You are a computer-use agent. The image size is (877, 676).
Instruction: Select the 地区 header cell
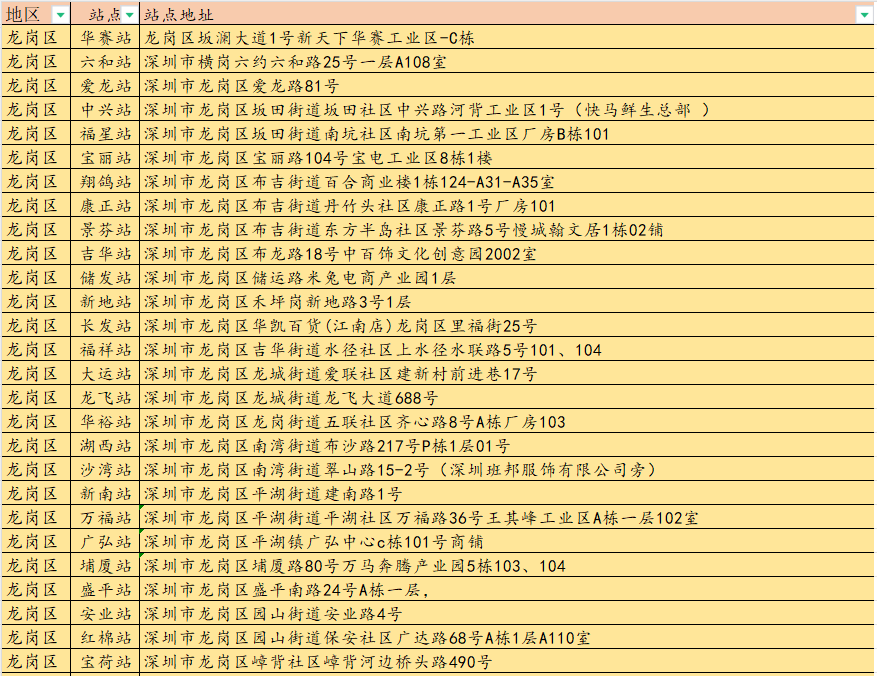point(36,14)
